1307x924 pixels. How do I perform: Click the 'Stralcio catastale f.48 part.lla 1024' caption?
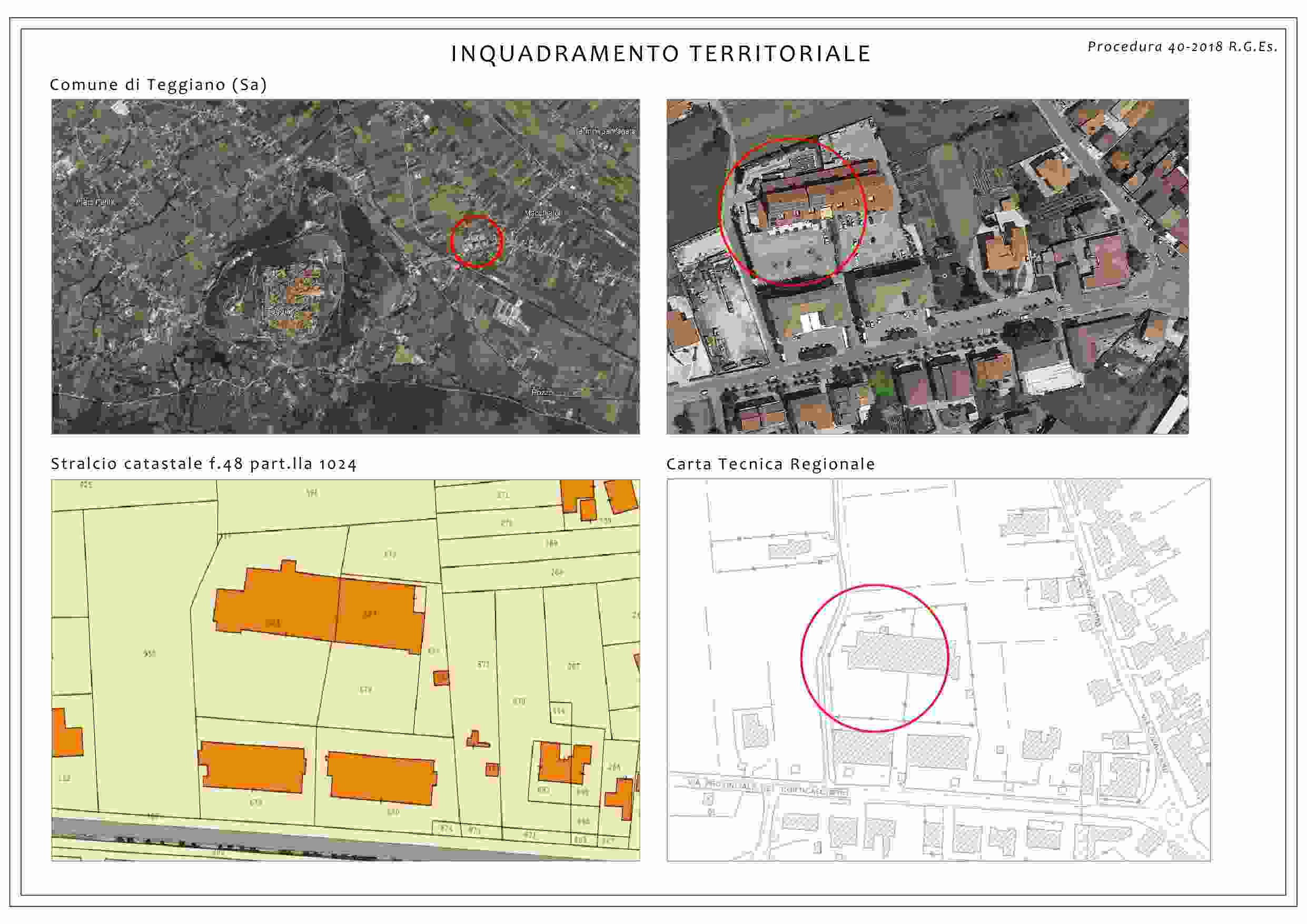(x=203, y=464)
